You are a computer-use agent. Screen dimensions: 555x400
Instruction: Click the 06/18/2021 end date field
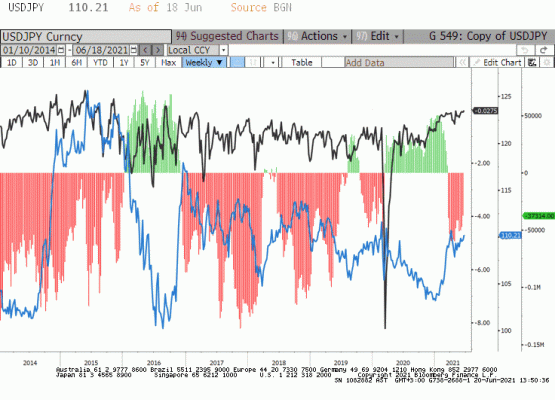(102, 50)
